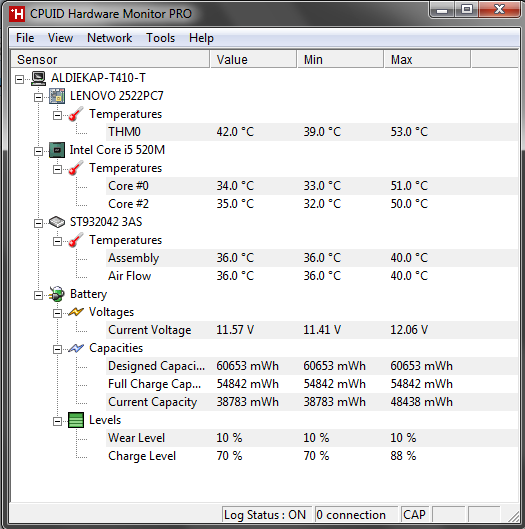The width and height of the screenshot is (525, 529).
Task: Select the THM0 temperature row
Action: [x=312, y=132]
